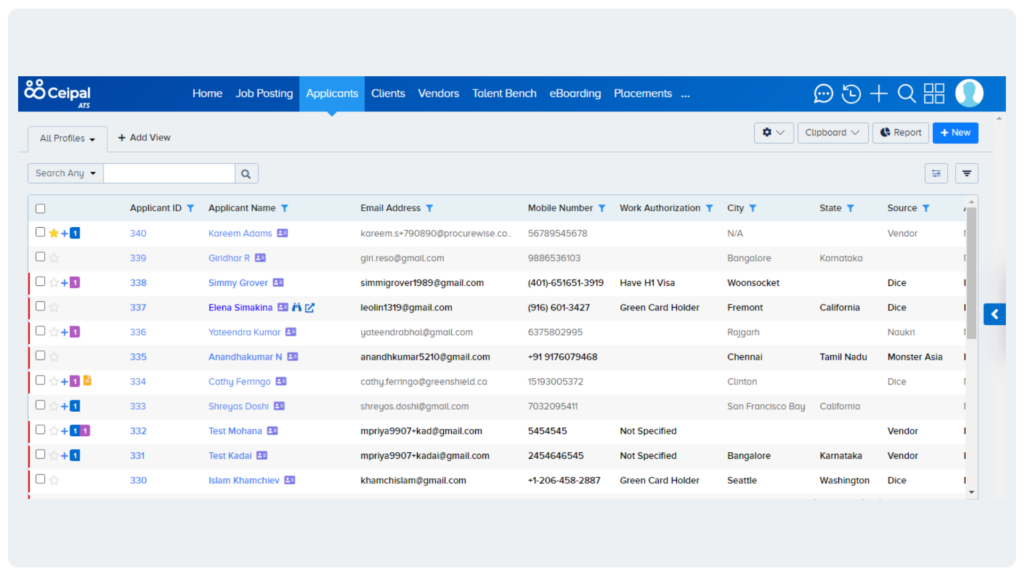Open the recent history clock icon
This screenshot has height=576, width=1024.
tap(851, 94)
